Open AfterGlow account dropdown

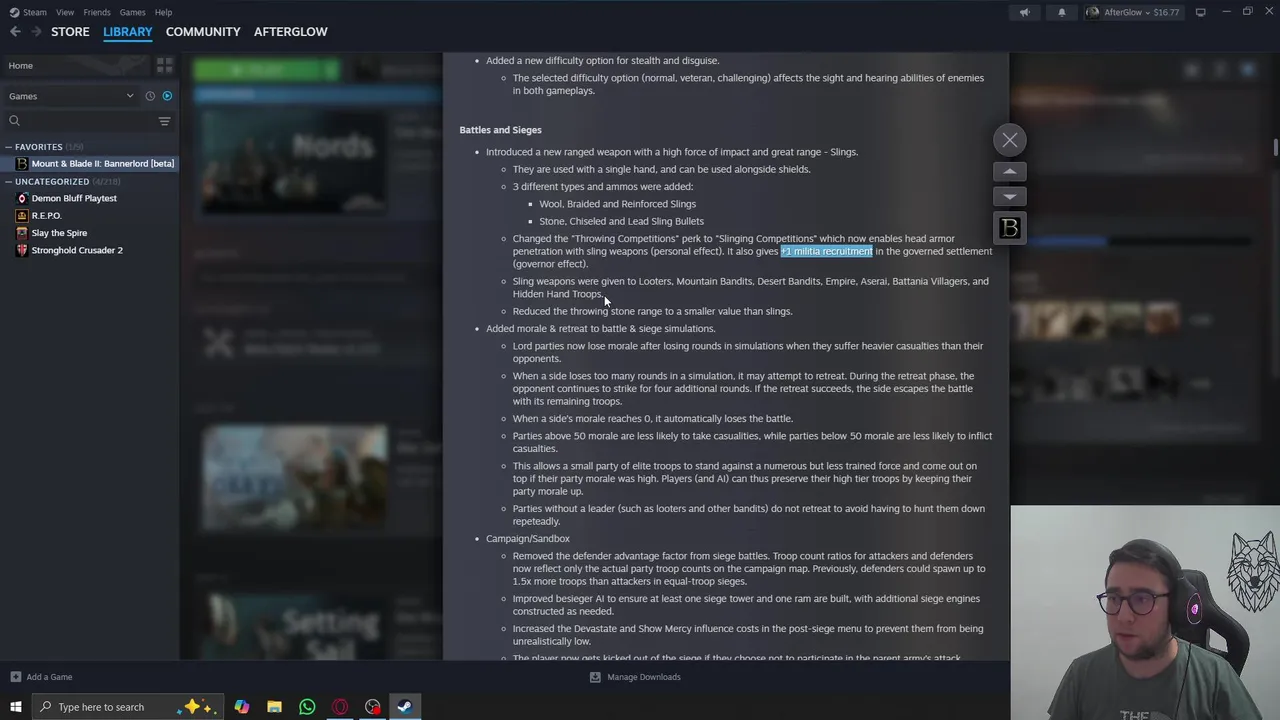(1133, 12)
